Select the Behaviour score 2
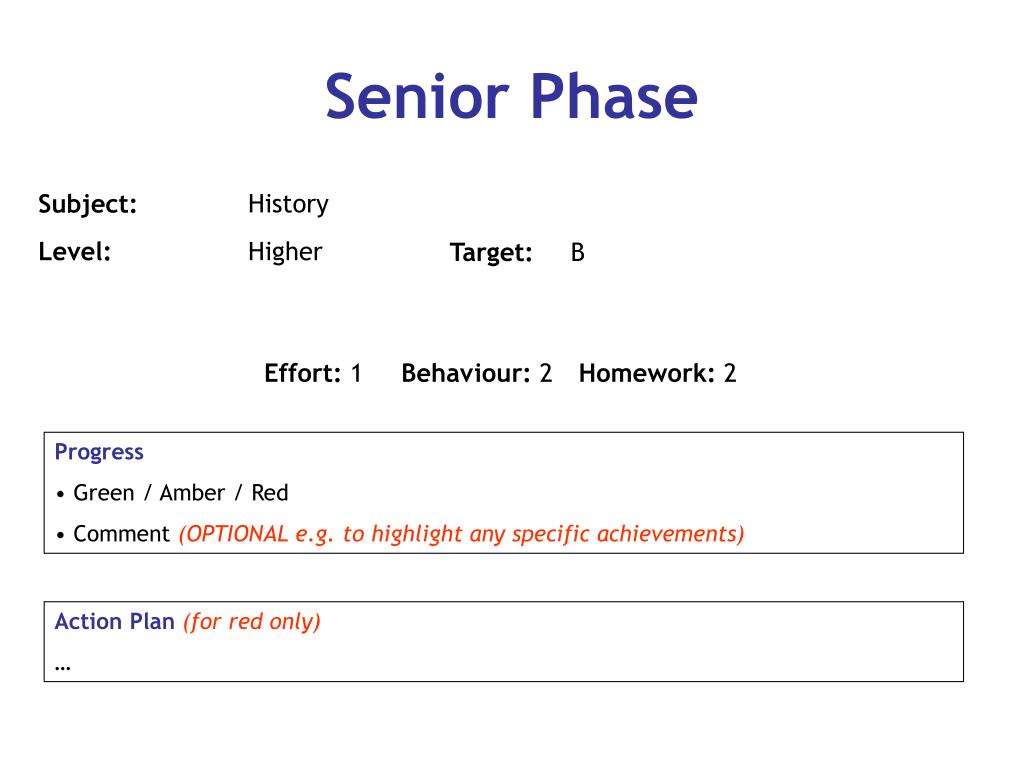The height and width of the screenshot is (768, 1024). pos(546,374)
